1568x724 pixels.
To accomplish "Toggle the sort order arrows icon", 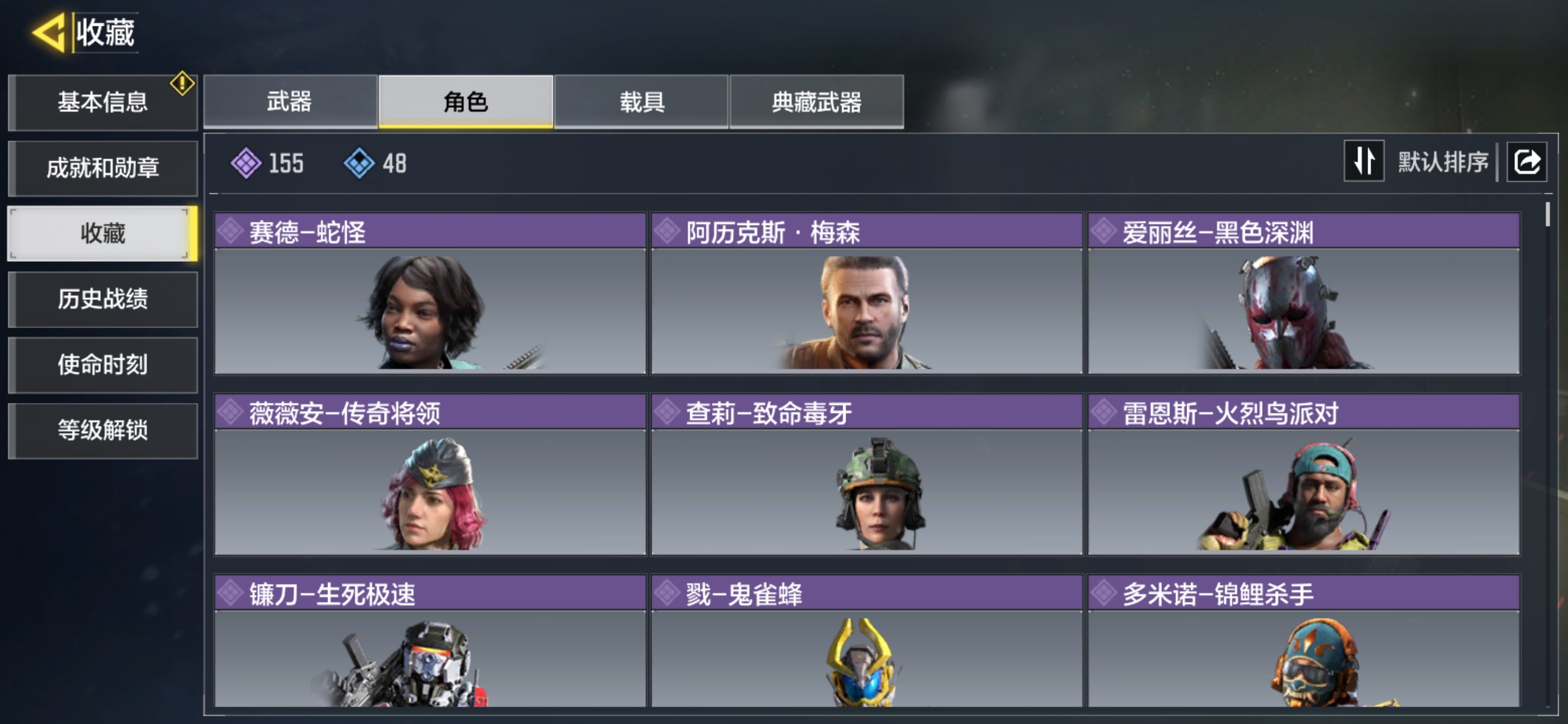I will tap(1364, 161).
